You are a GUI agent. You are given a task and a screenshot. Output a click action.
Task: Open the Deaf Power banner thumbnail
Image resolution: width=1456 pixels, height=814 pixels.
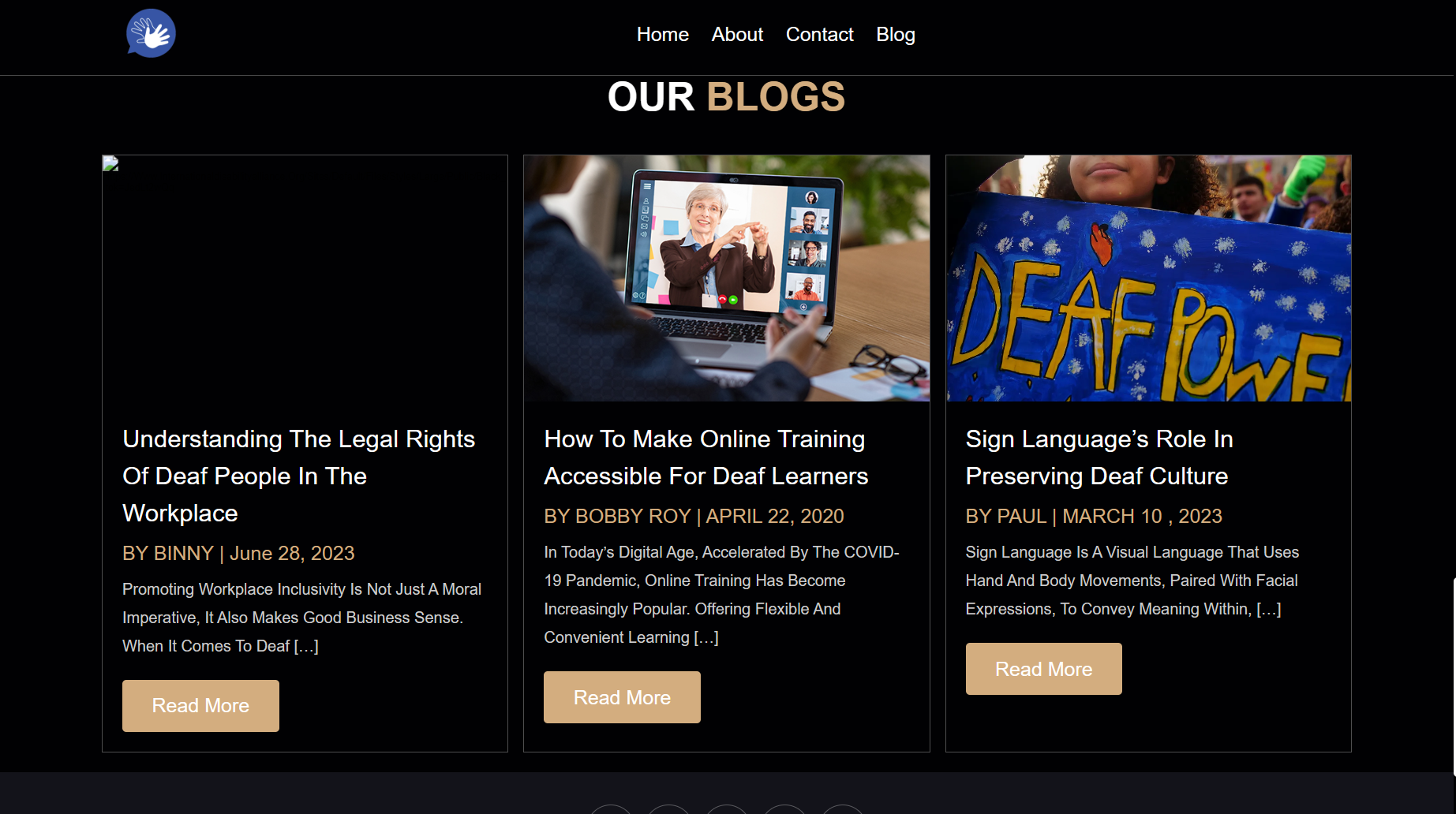click(1148, 278)
